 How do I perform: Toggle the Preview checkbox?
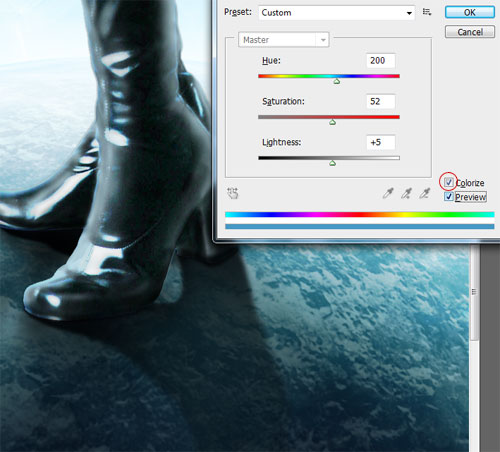449,197
